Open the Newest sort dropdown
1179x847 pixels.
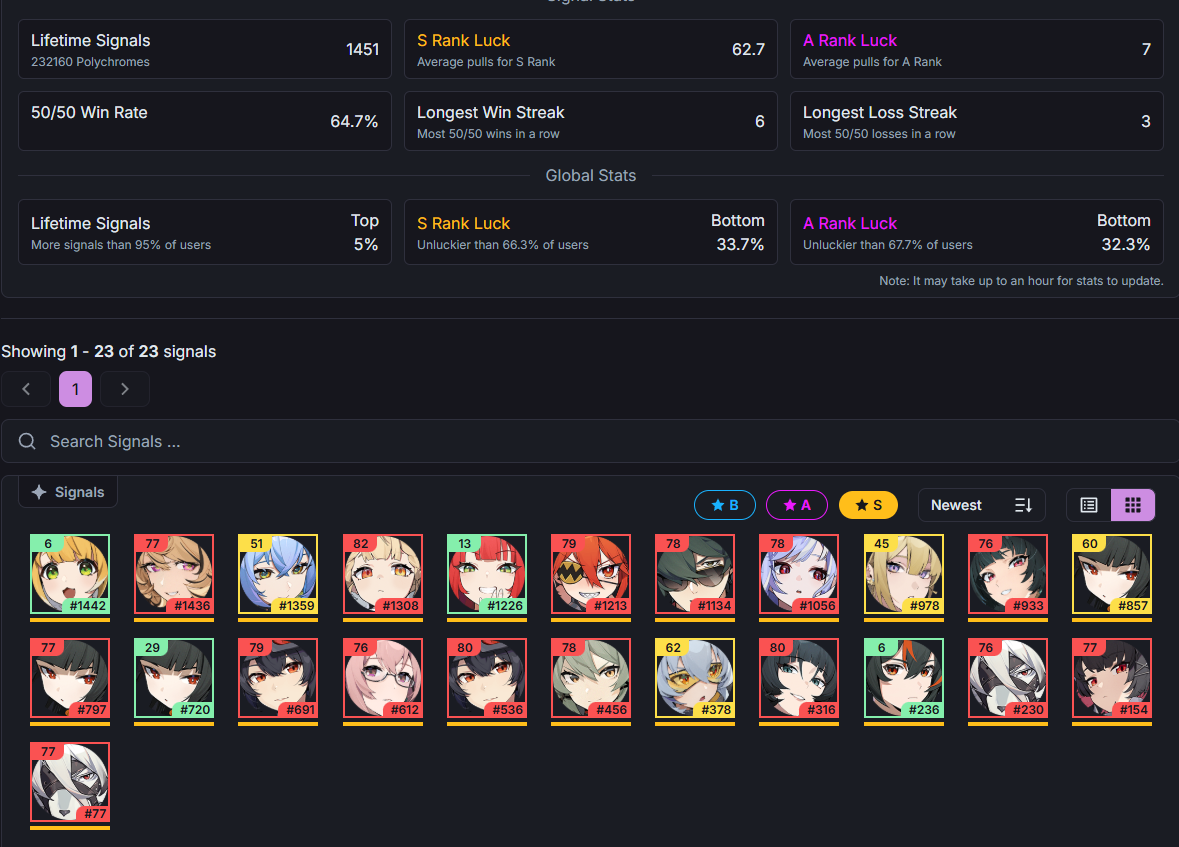pyautogui.click(x=981, y=505)
